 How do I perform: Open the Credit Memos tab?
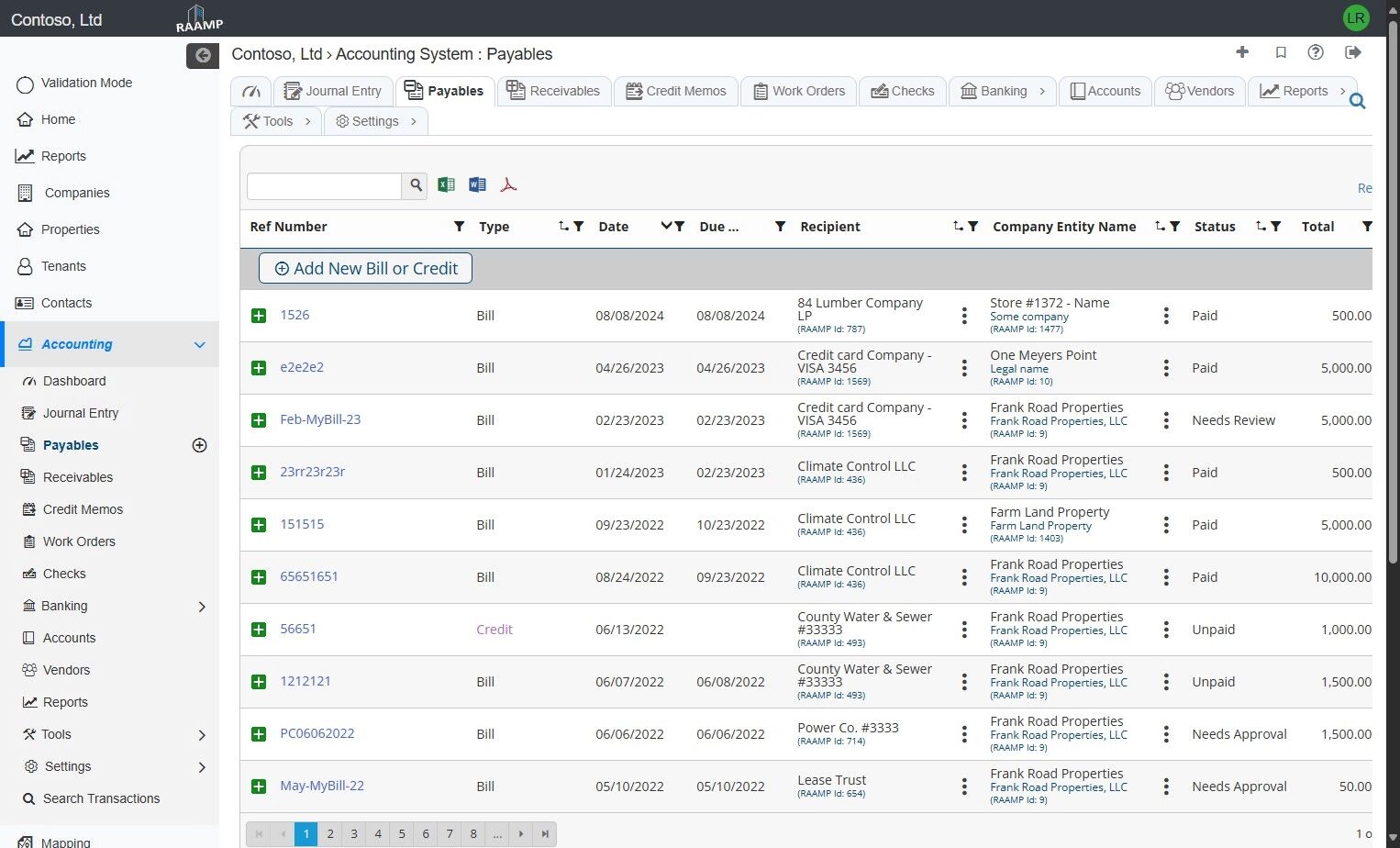point(675,91)
